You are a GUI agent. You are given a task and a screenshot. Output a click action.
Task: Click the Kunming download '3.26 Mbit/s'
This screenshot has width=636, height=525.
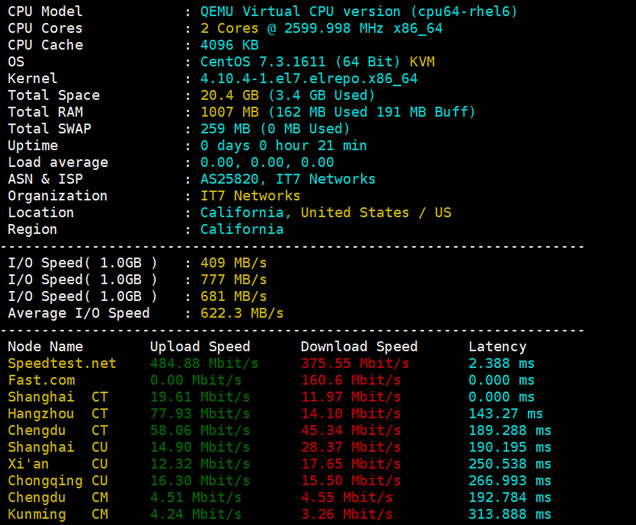click(x=347, y=514)
